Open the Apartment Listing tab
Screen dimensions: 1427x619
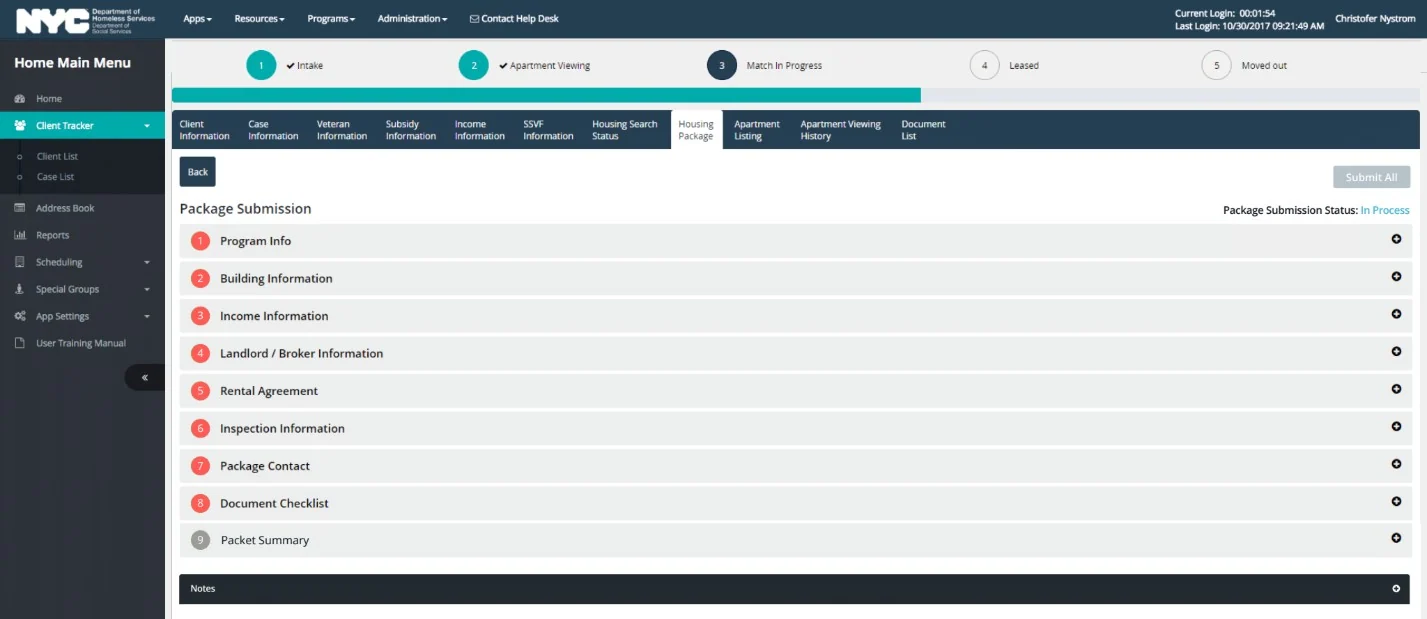757,130
